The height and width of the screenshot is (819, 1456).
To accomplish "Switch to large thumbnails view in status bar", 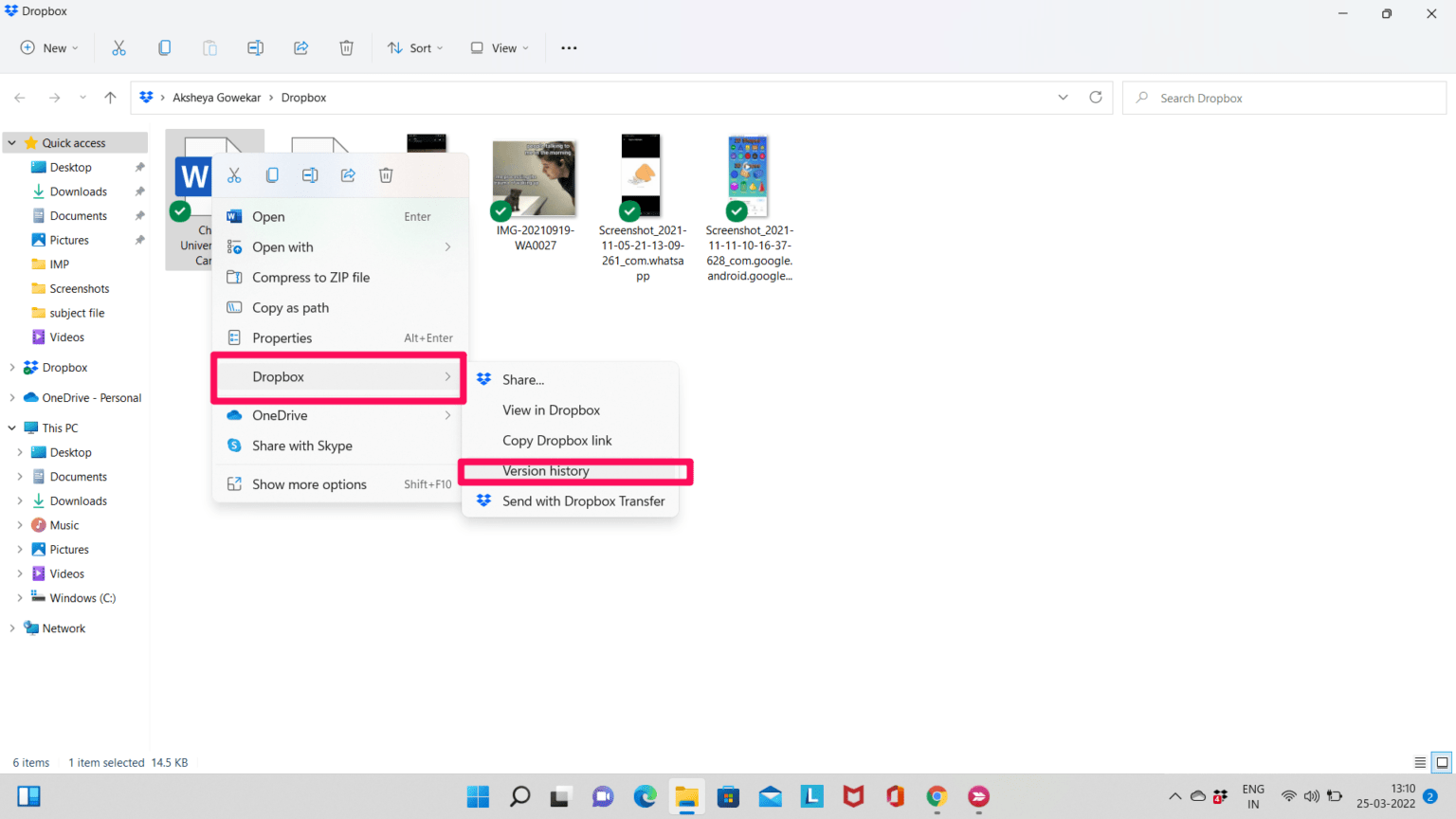I will coord(1441,762).
